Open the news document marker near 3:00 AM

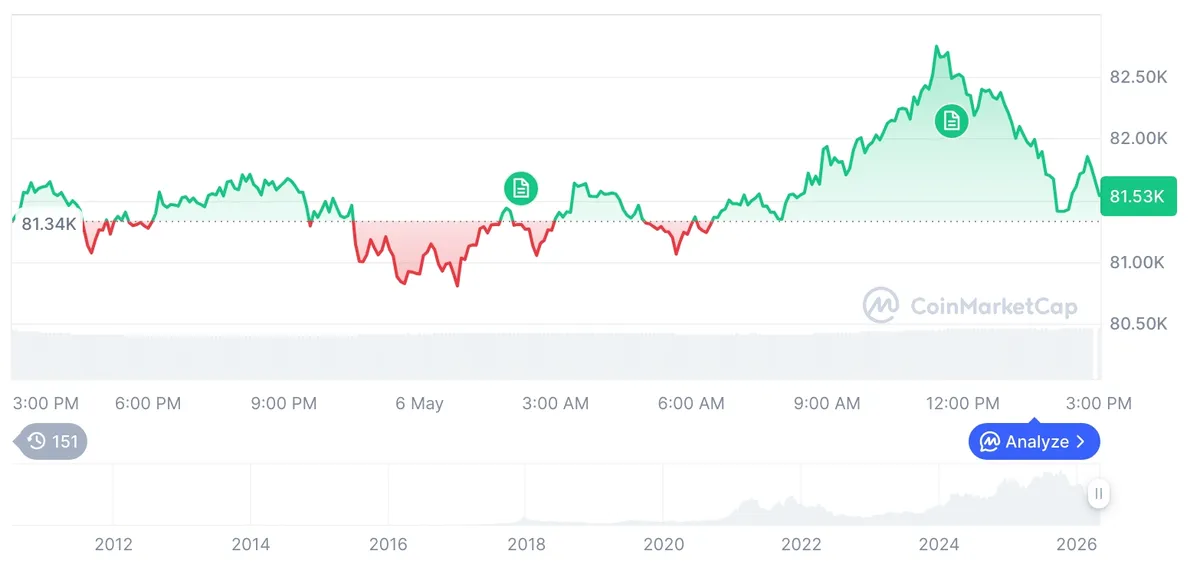click(x=520, y=188)
